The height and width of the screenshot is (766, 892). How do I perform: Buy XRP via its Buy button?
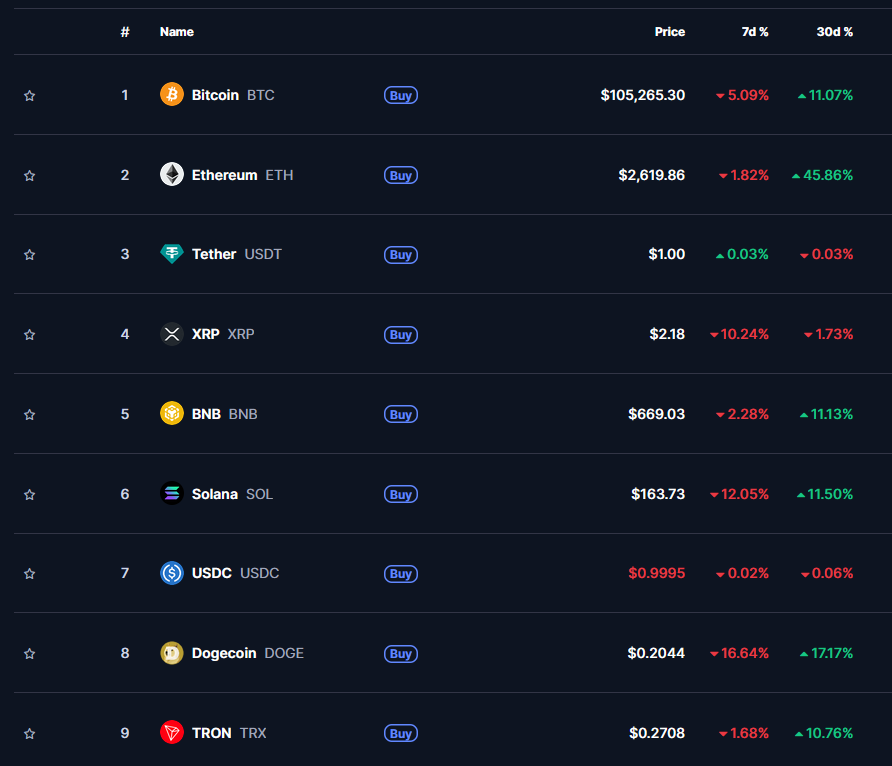click(401, 335)
